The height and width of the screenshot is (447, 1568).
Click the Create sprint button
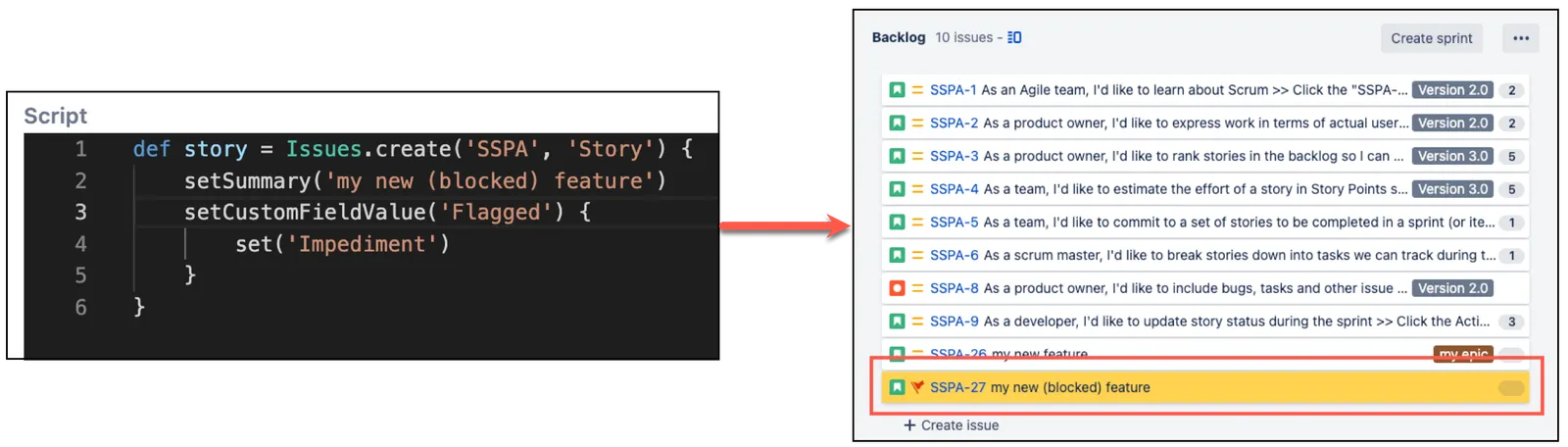click(x=1431, y=38)
